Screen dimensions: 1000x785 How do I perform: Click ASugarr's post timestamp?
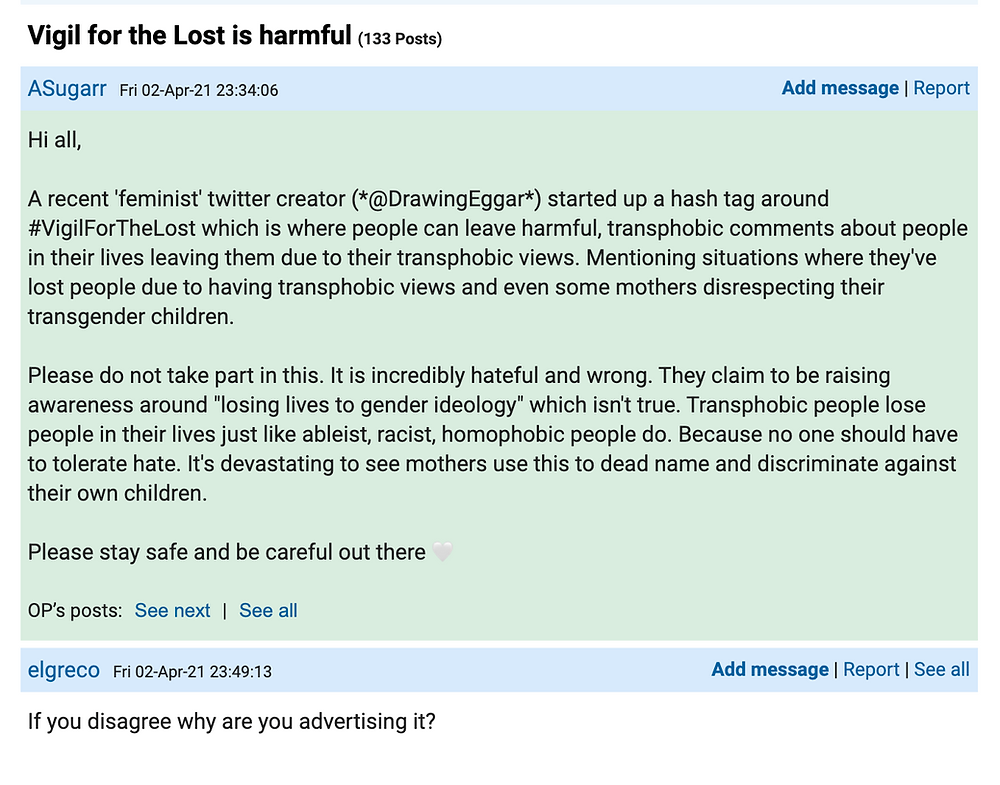point(199,91)
